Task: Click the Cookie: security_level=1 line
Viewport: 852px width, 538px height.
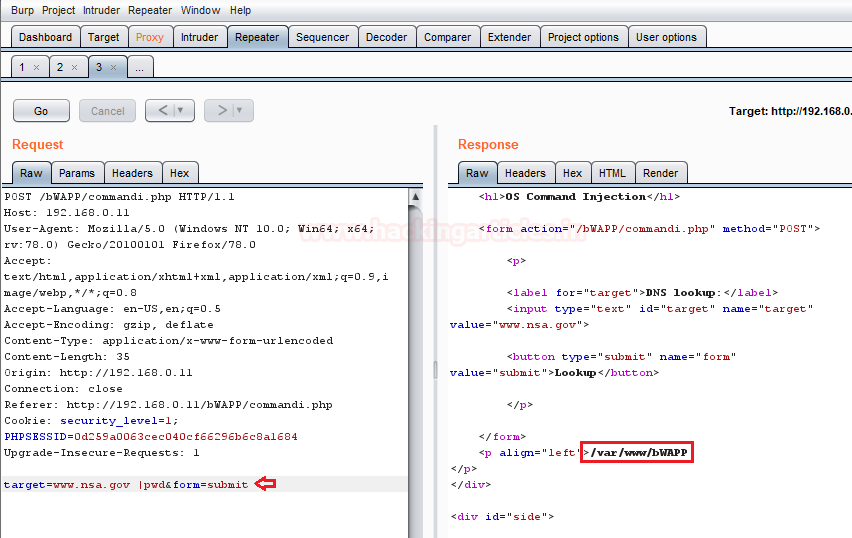Action: tap(91, 421)
